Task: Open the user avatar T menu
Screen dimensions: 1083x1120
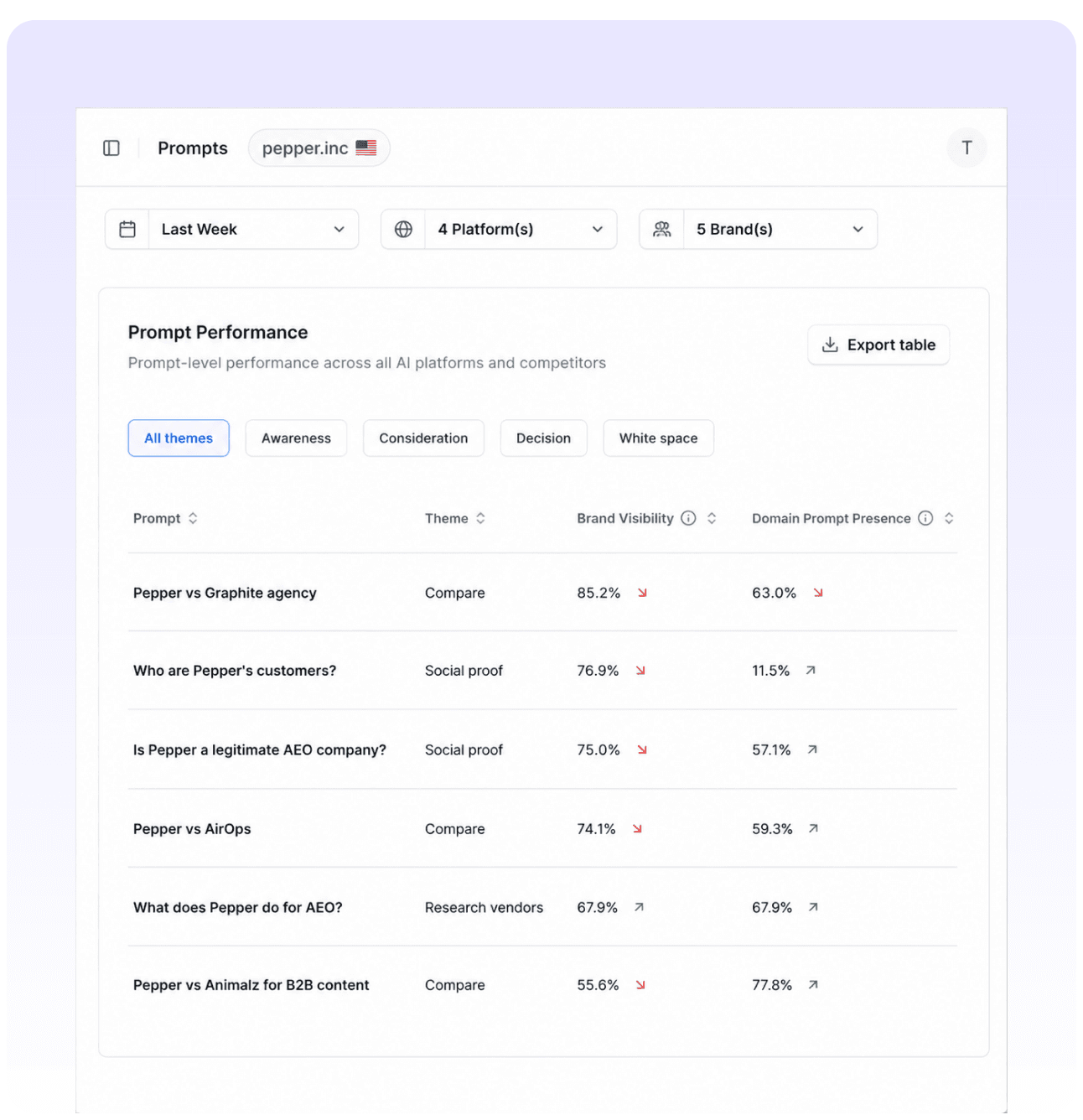Action: coord(966,148)
